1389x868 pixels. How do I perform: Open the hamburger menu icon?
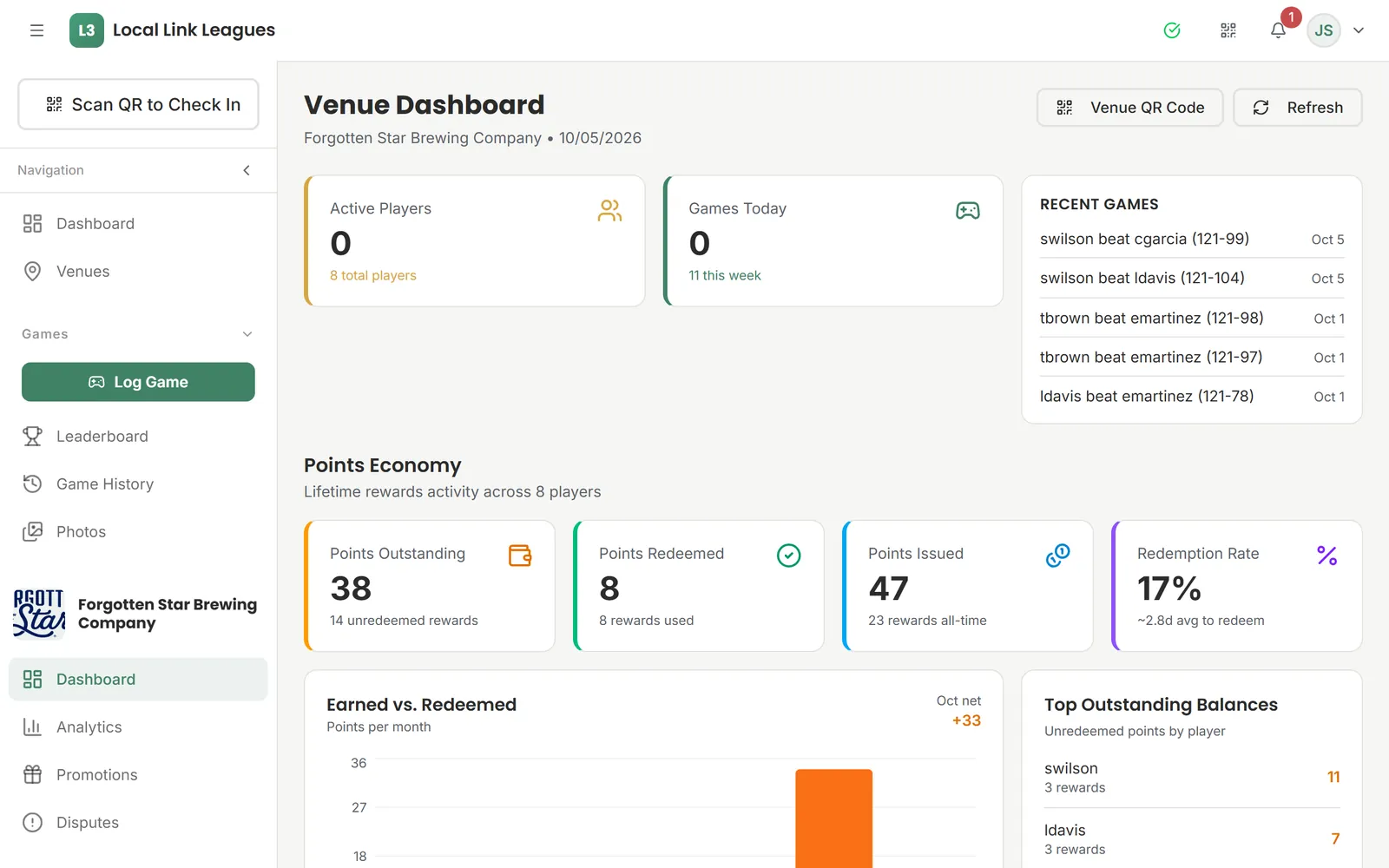[x=36, y=30]
